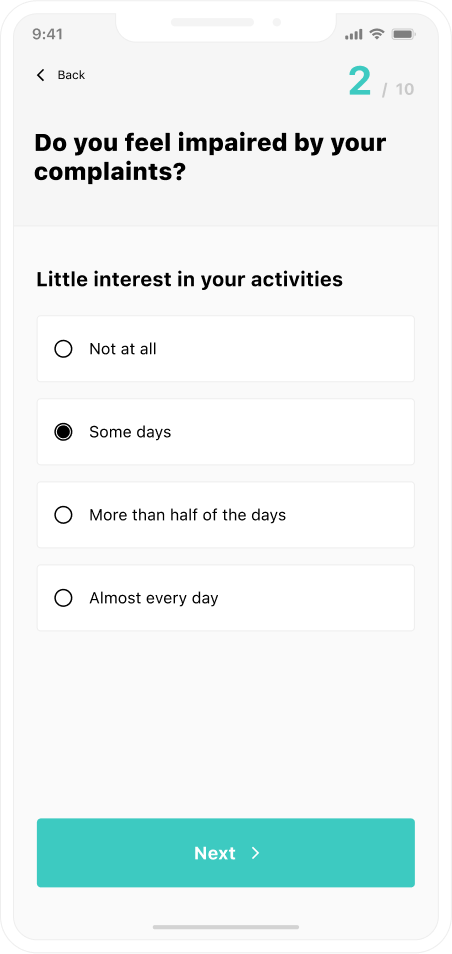
Task: Tap the back arrow chevron icon
Action: (41, 75)
